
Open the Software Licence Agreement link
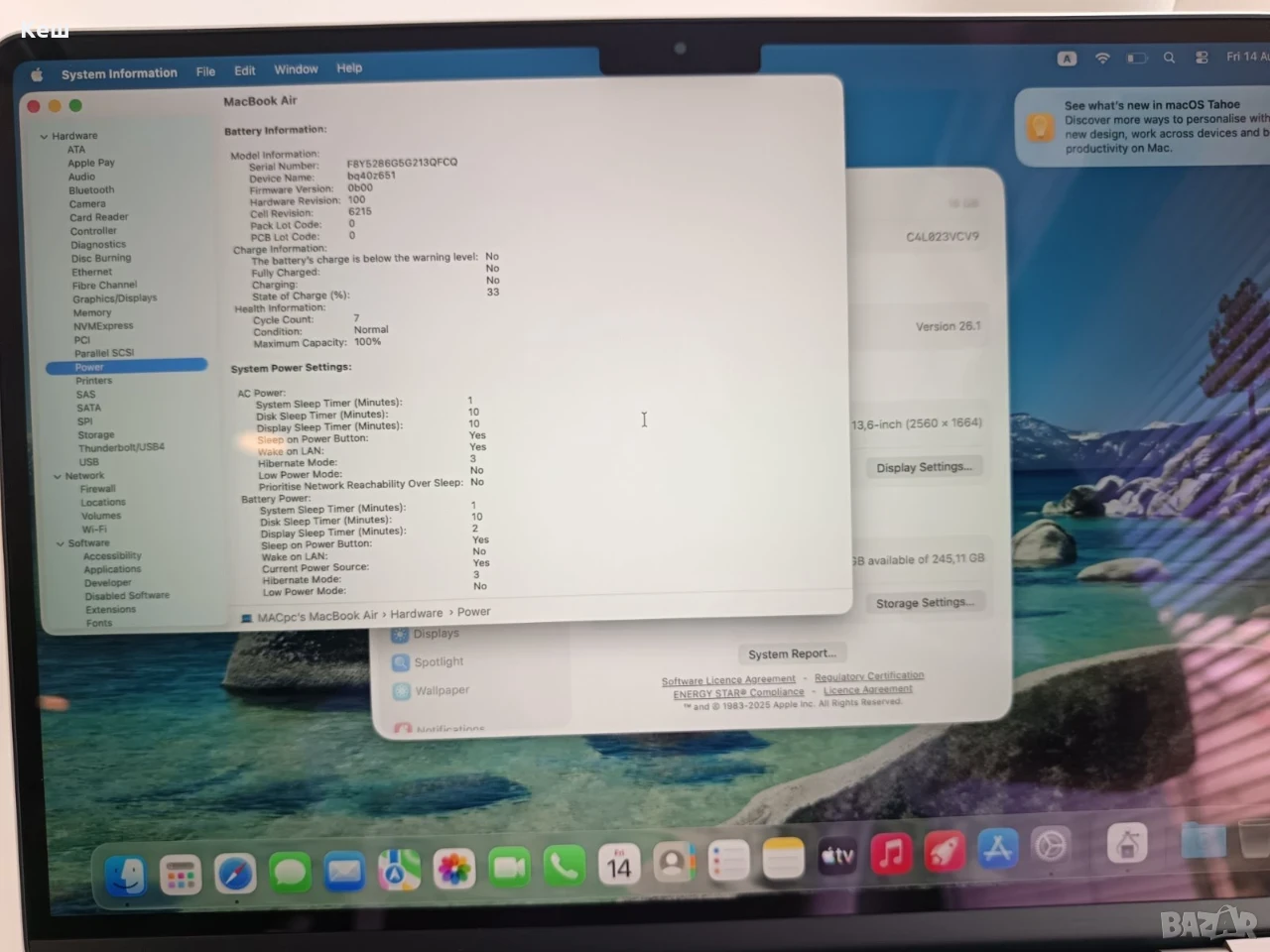(x=728, y=680)
